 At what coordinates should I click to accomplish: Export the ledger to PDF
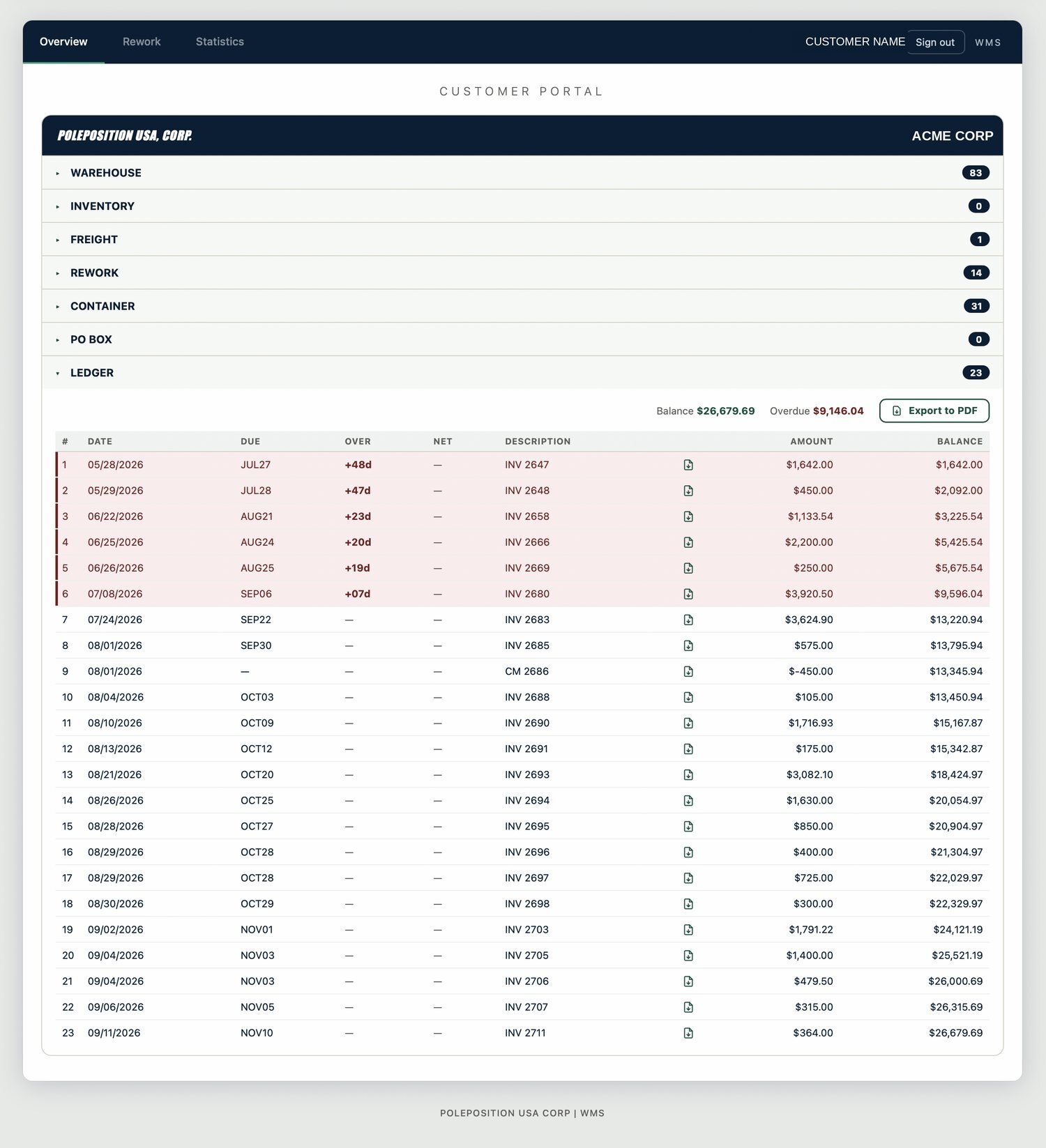pyautogui.click(x=934, y=411)
